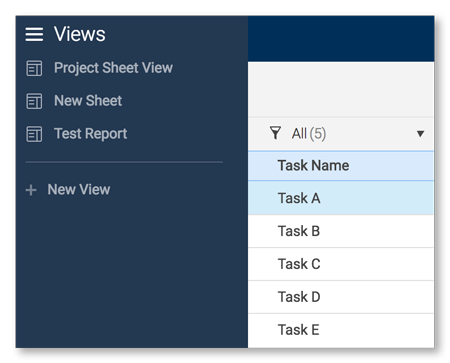450x363 pixels.
Task: Select the Task C row
Action: (x=341, y=264)
